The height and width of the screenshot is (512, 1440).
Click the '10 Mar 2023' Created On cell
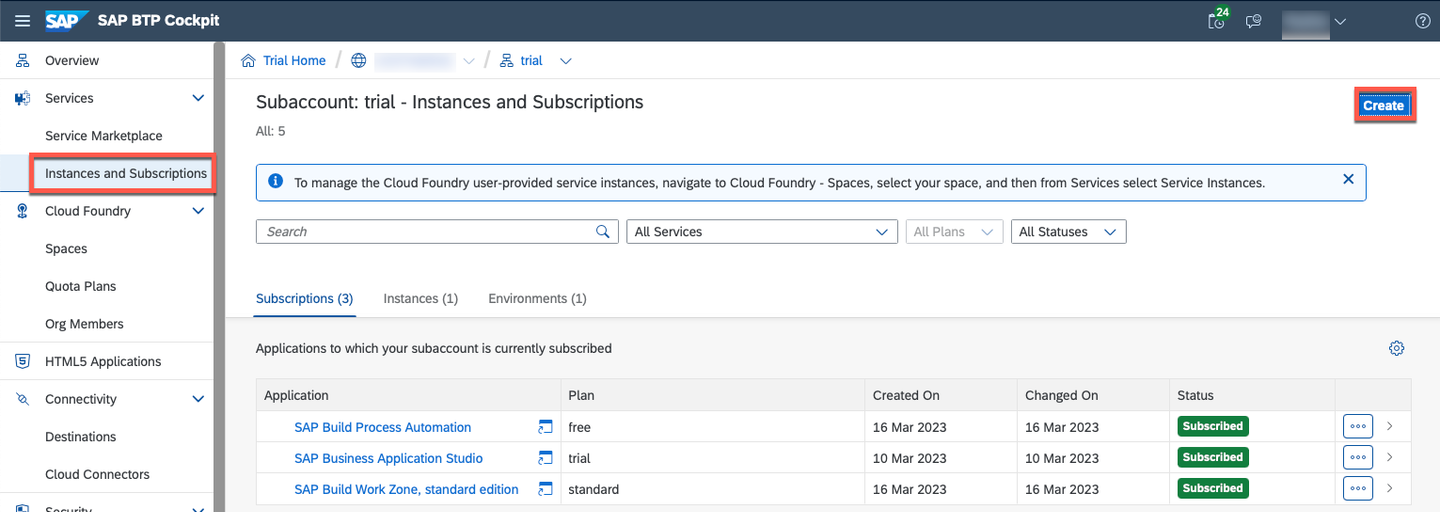(940, 458)
